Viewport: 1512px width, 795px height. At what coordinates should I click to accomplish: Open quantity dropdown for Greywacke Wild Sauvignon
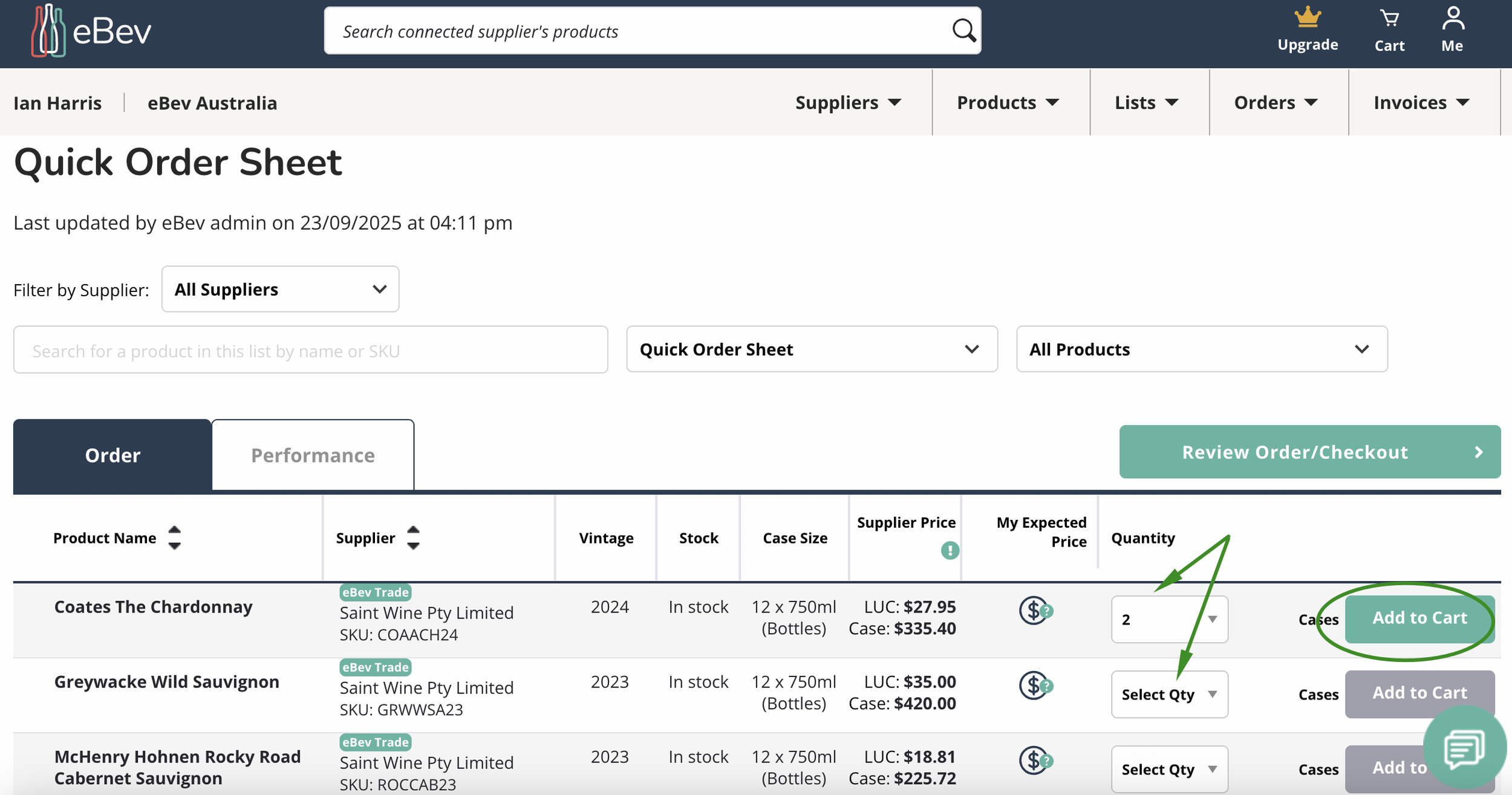pyautogui.click(x=1168, y=694)
